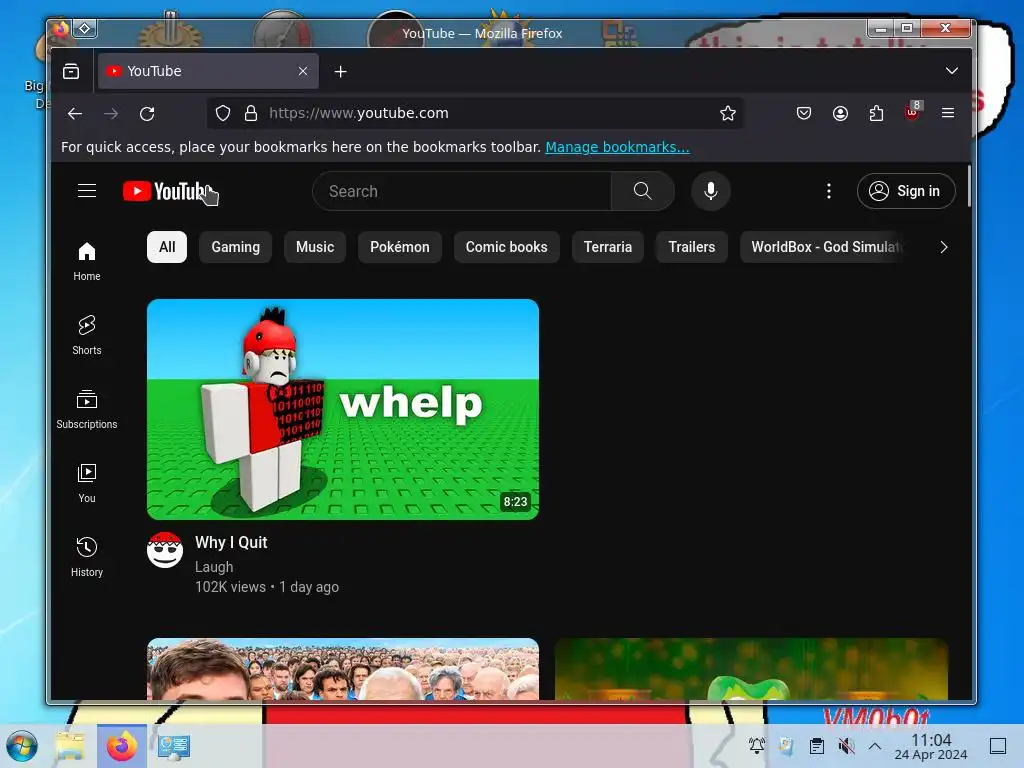Click the YouTube page scrollbar

click(968, 186)
